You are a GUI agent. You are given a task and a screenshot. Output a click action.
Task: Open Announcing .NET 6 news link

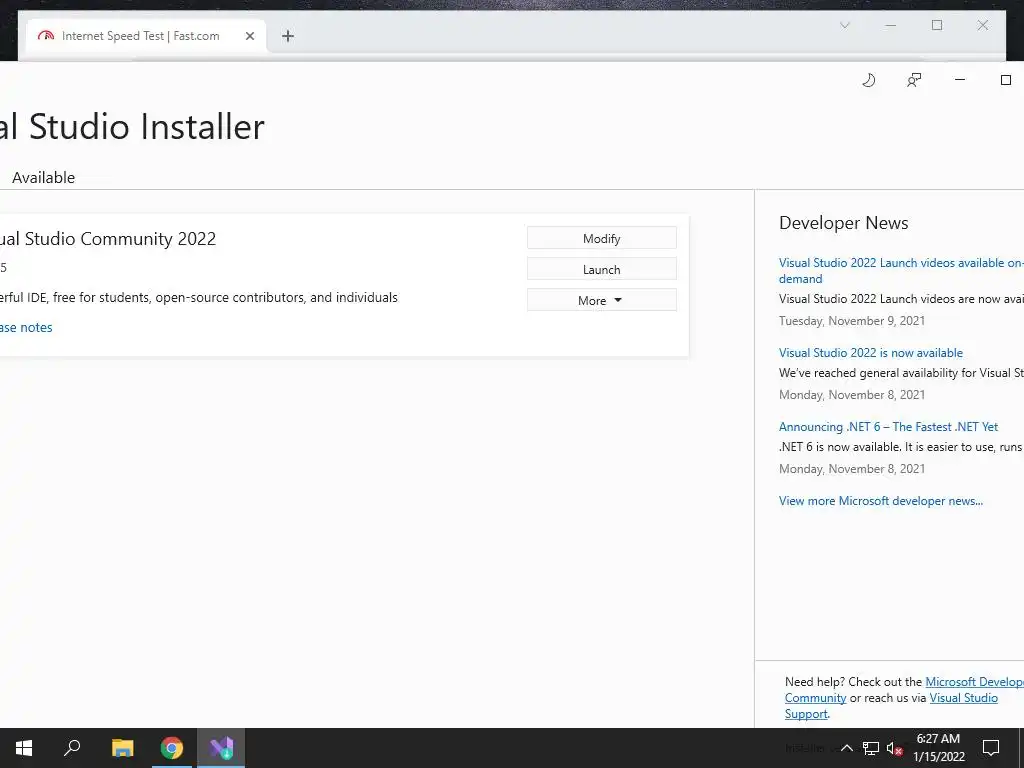point(888,426)
